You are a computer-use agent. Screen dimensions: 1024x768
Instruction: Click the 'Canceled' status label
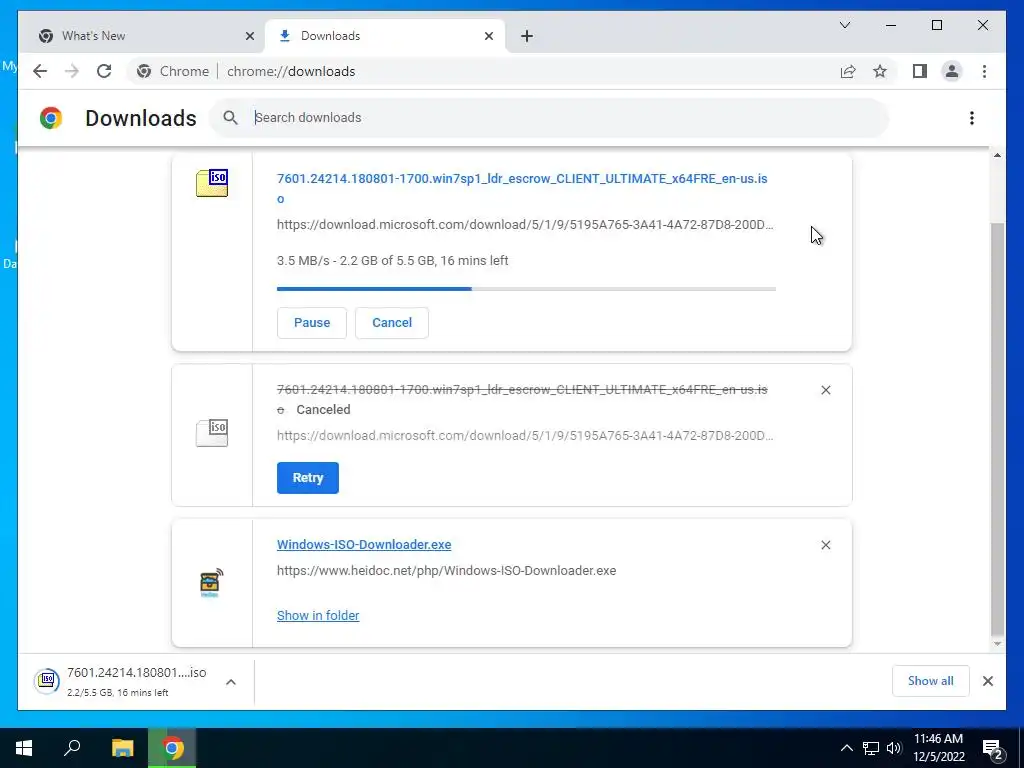tap(323, 409)
